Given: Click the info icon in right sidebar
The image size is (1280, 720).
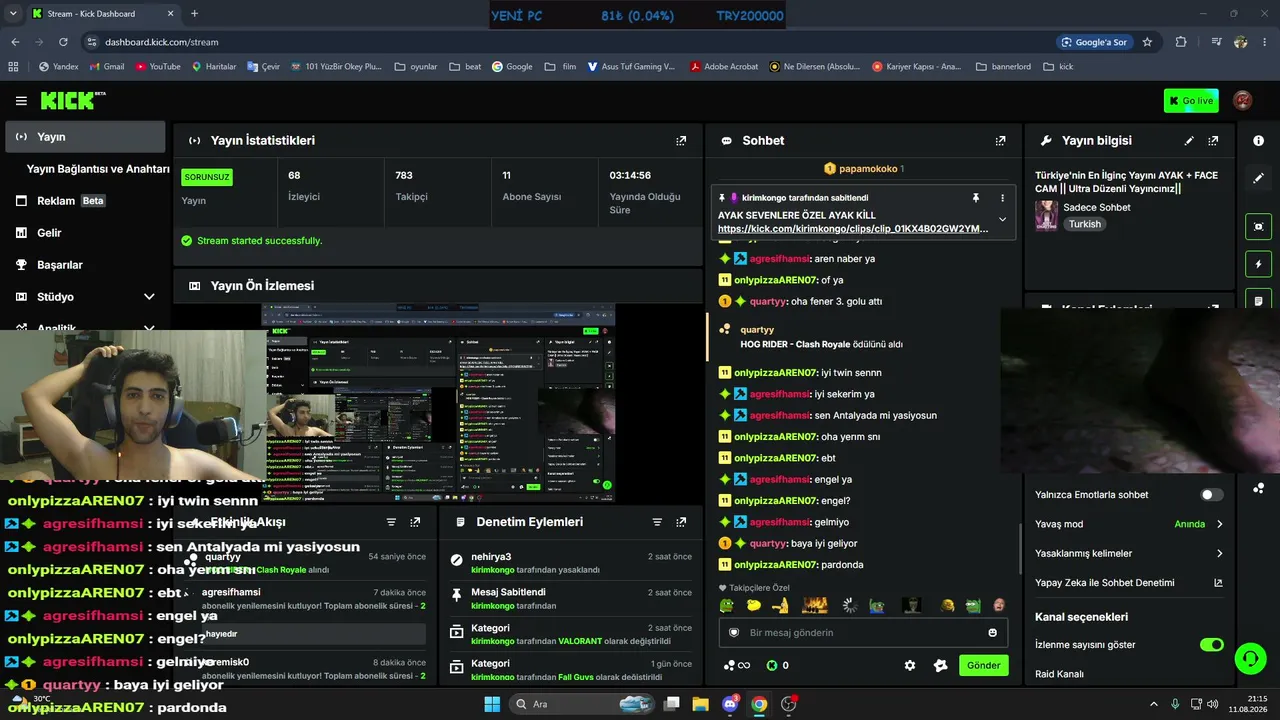Looking at the screenshot, I should click(1258, 141).
